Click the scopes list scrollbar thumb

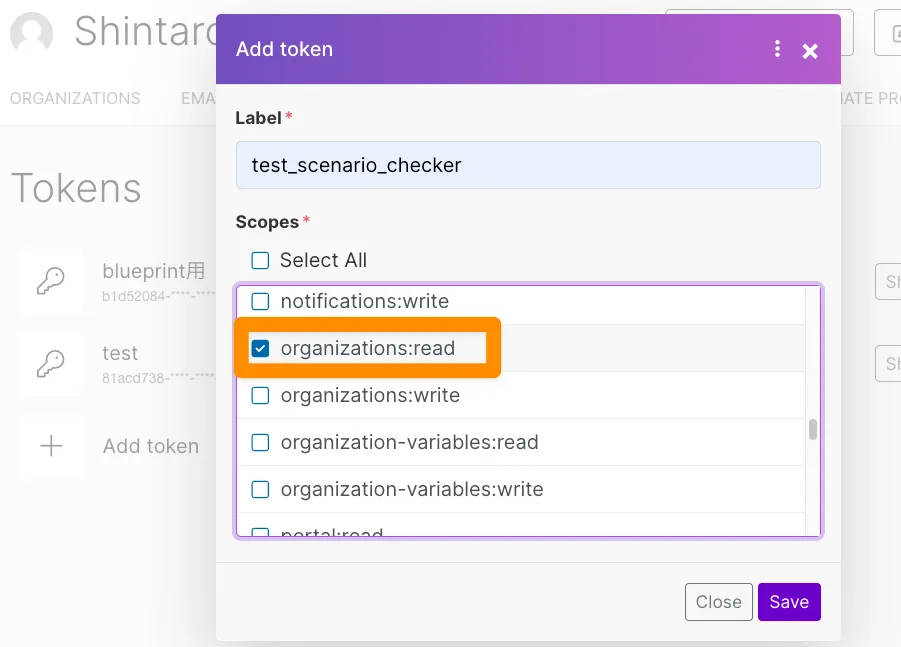(813, 429)
